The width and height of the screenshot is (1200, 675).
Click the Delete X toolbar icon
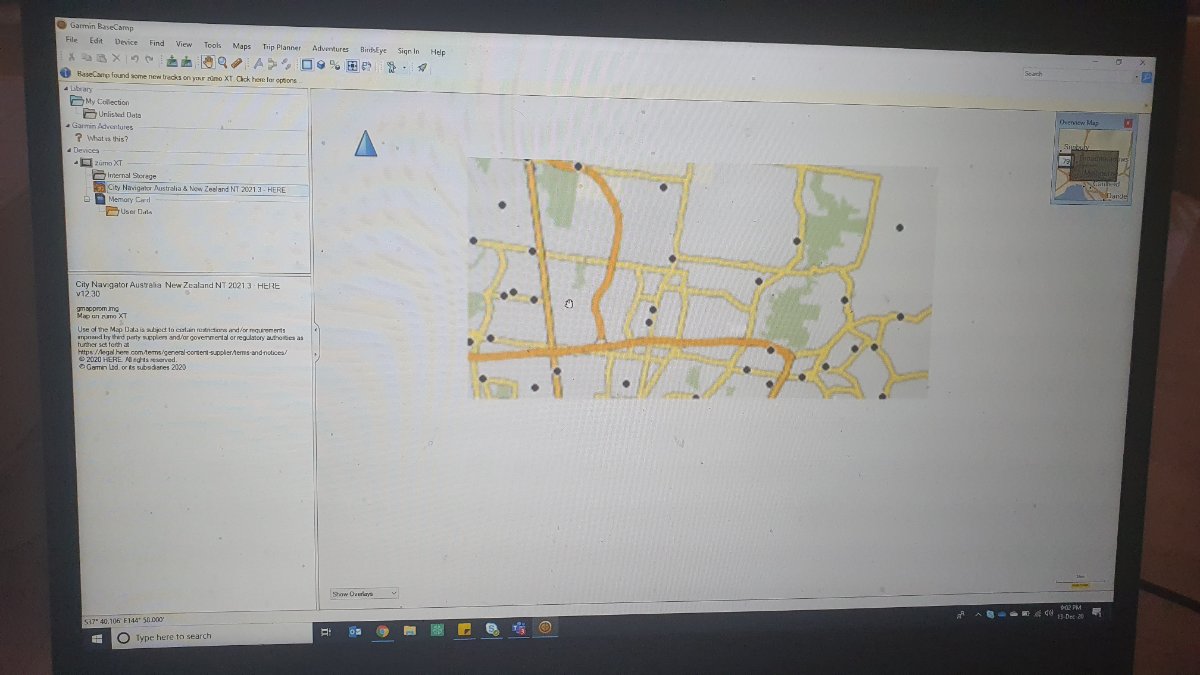[x=115, y=59]
